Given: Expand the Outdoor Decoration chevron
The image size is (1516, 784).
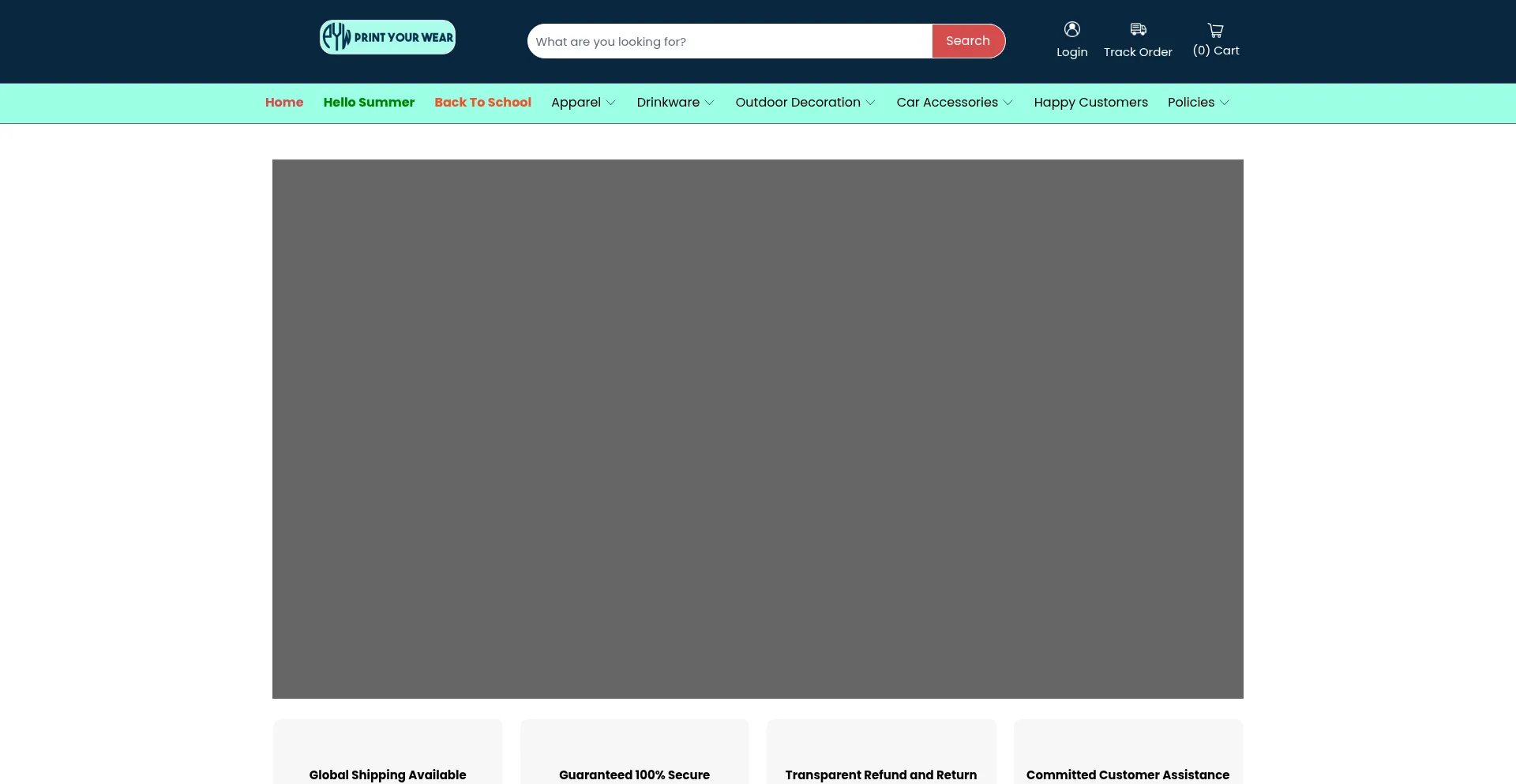Looking at the screenshot, I should click(x=870, y=103).
